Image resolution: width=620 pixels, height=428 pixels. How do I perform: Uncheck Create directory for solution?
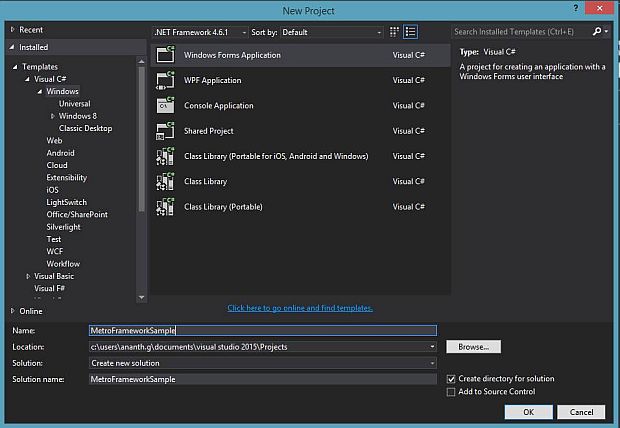(x=452, y=379)
